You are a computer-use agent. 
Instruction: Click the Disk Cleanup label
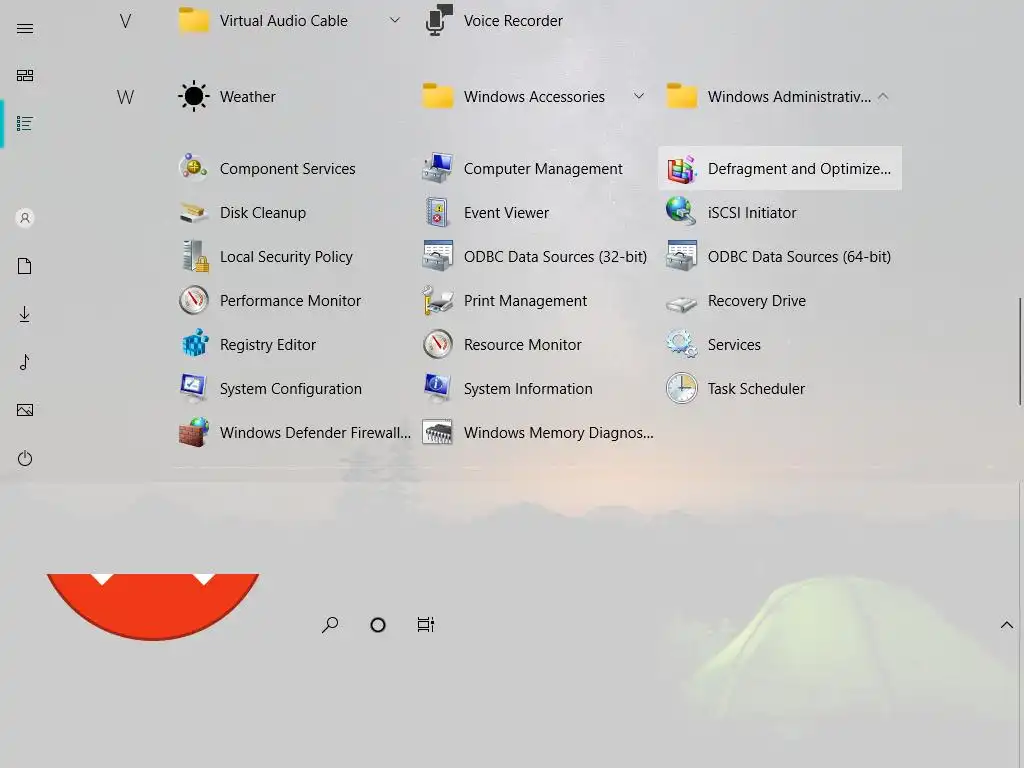[263, 213]
